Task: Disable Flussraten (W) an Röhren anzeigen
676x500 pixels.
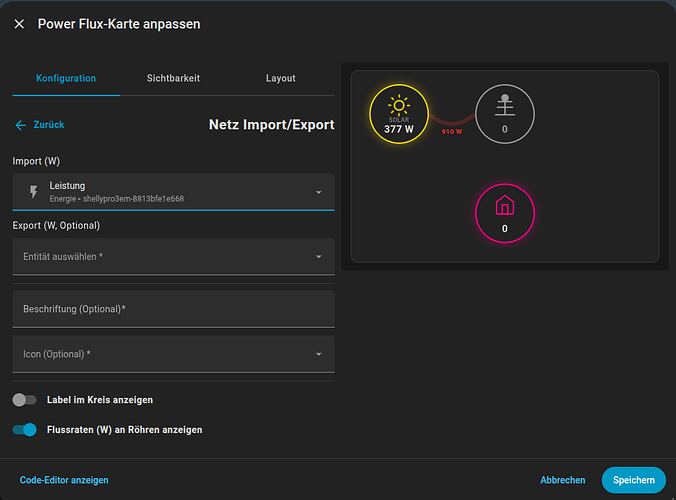Action: pyautogui.click(x=25, y=430)
